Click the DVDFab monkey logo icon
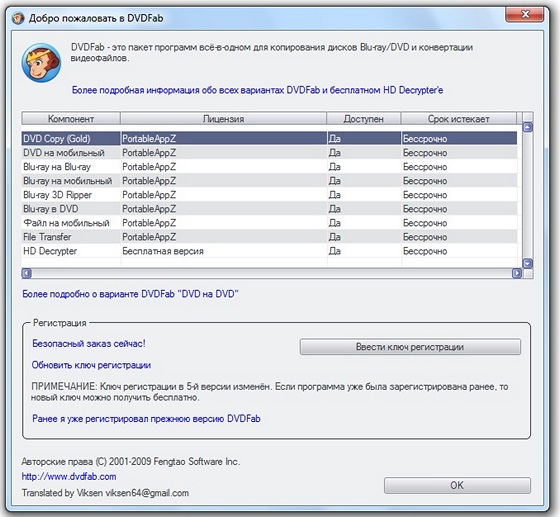The width and height of the screenshot is (560, 517). click(x=41, y=62)
